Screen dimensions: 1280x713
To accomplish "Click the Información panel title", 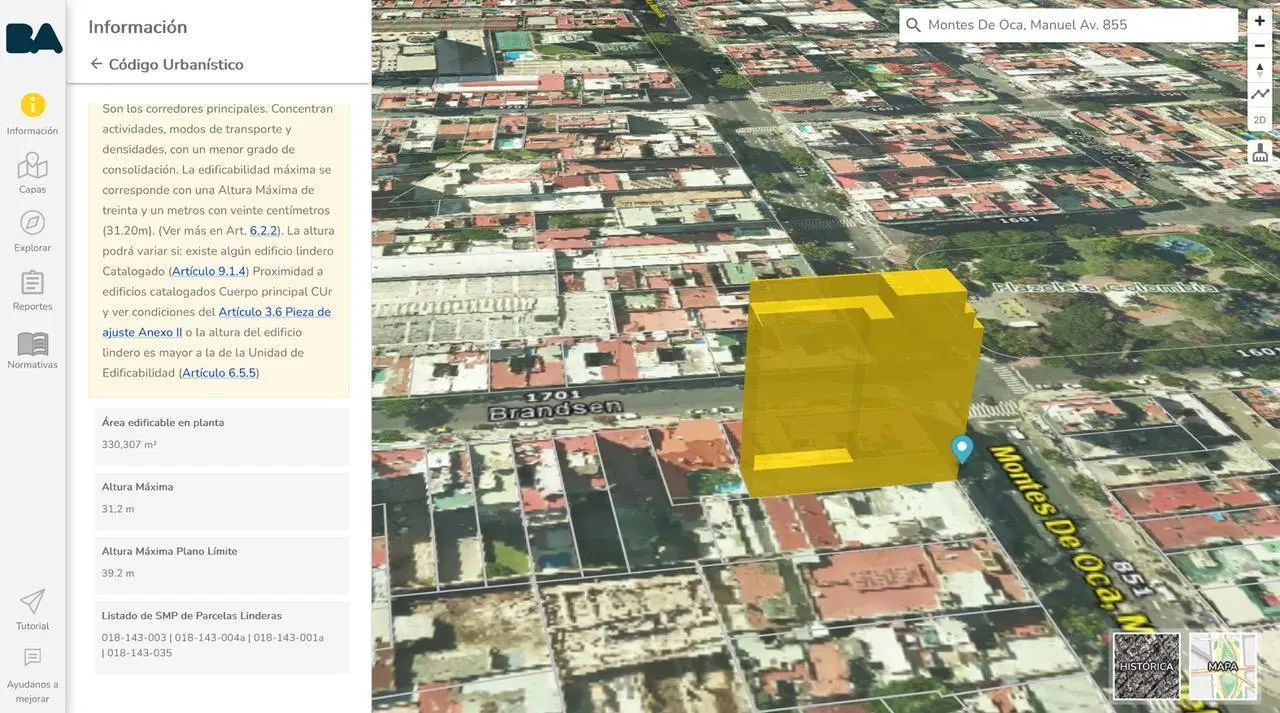I will tap(138, 27).
